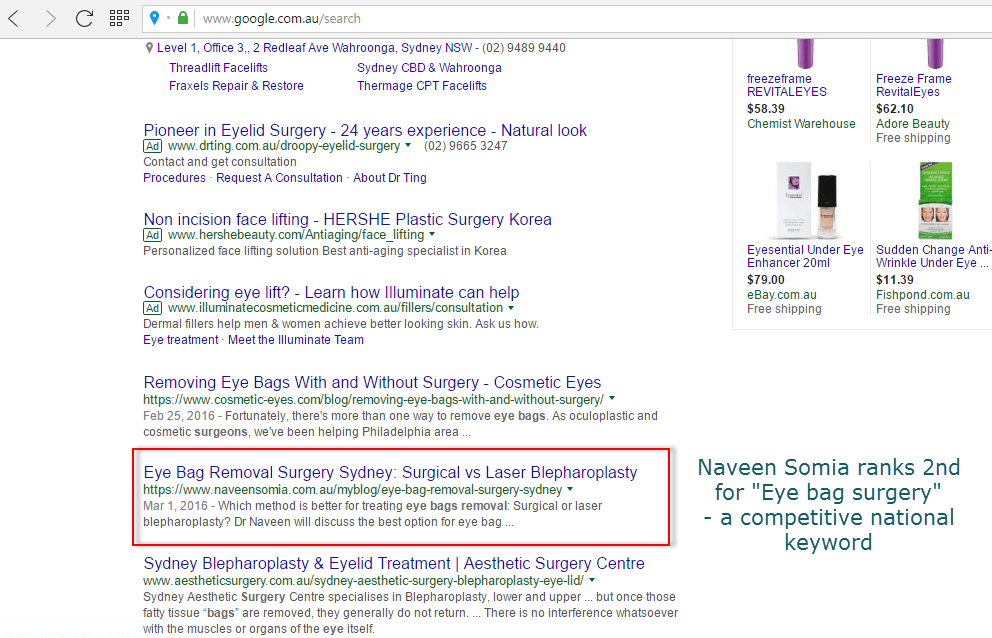Open the Considering eye lift Illuminate ad
This screenshot has width=992, height=638.
coord(332,292)
